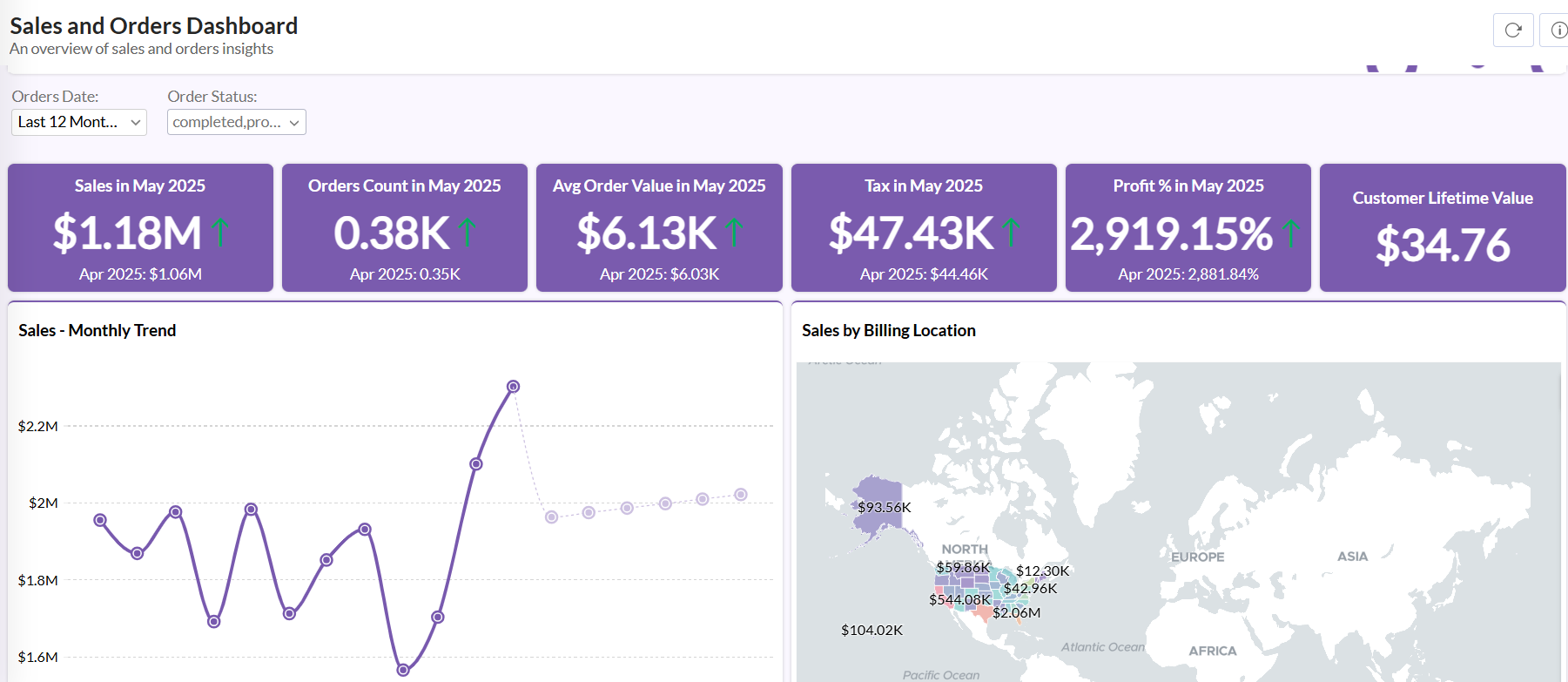The image size is (1568, 682).
Task: Select the last forecast point on trend chart
Action: pyautogui.click(x=741, y=495)
